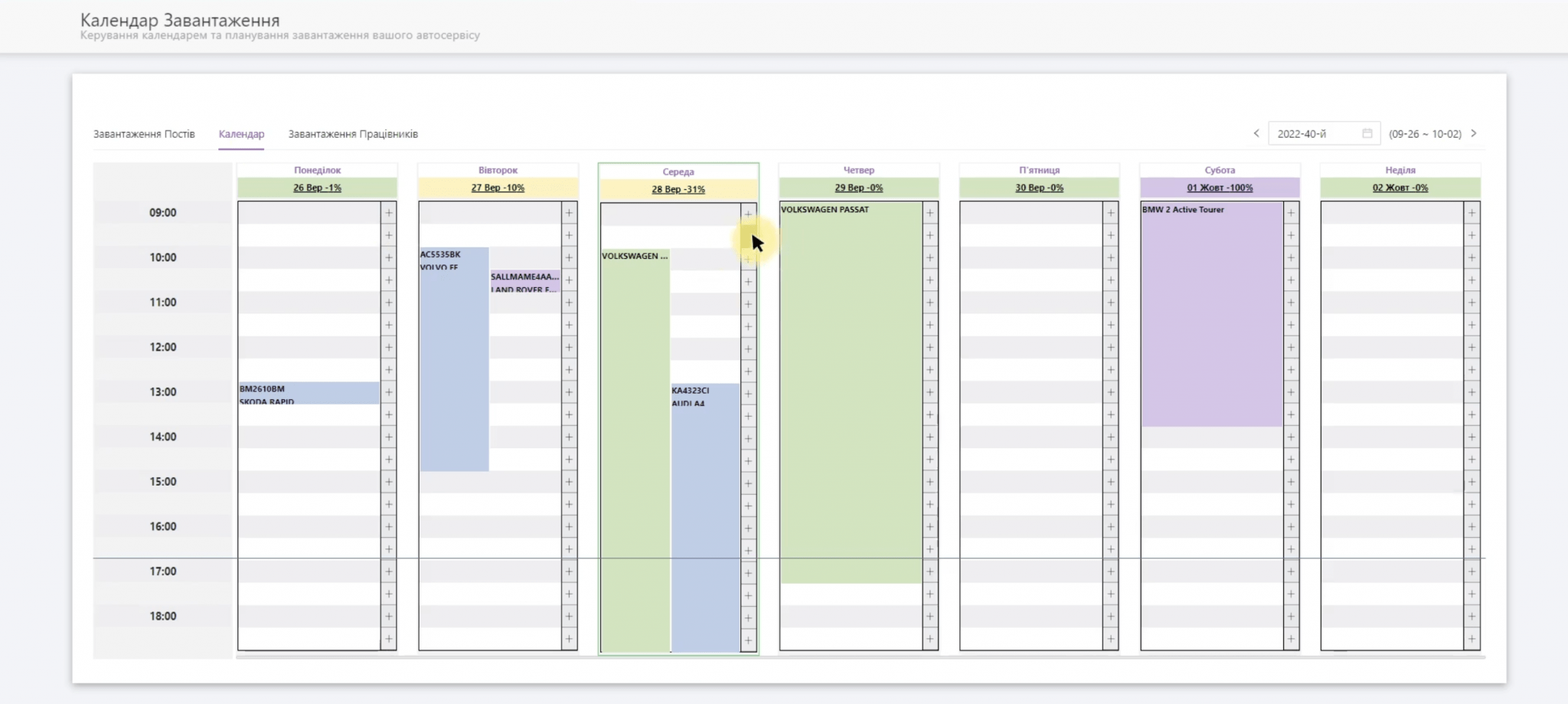This screenshot has height=704, width=1568.
Task: Open the BMW 2 Active Tourer order
Action: click(1212, 314)
